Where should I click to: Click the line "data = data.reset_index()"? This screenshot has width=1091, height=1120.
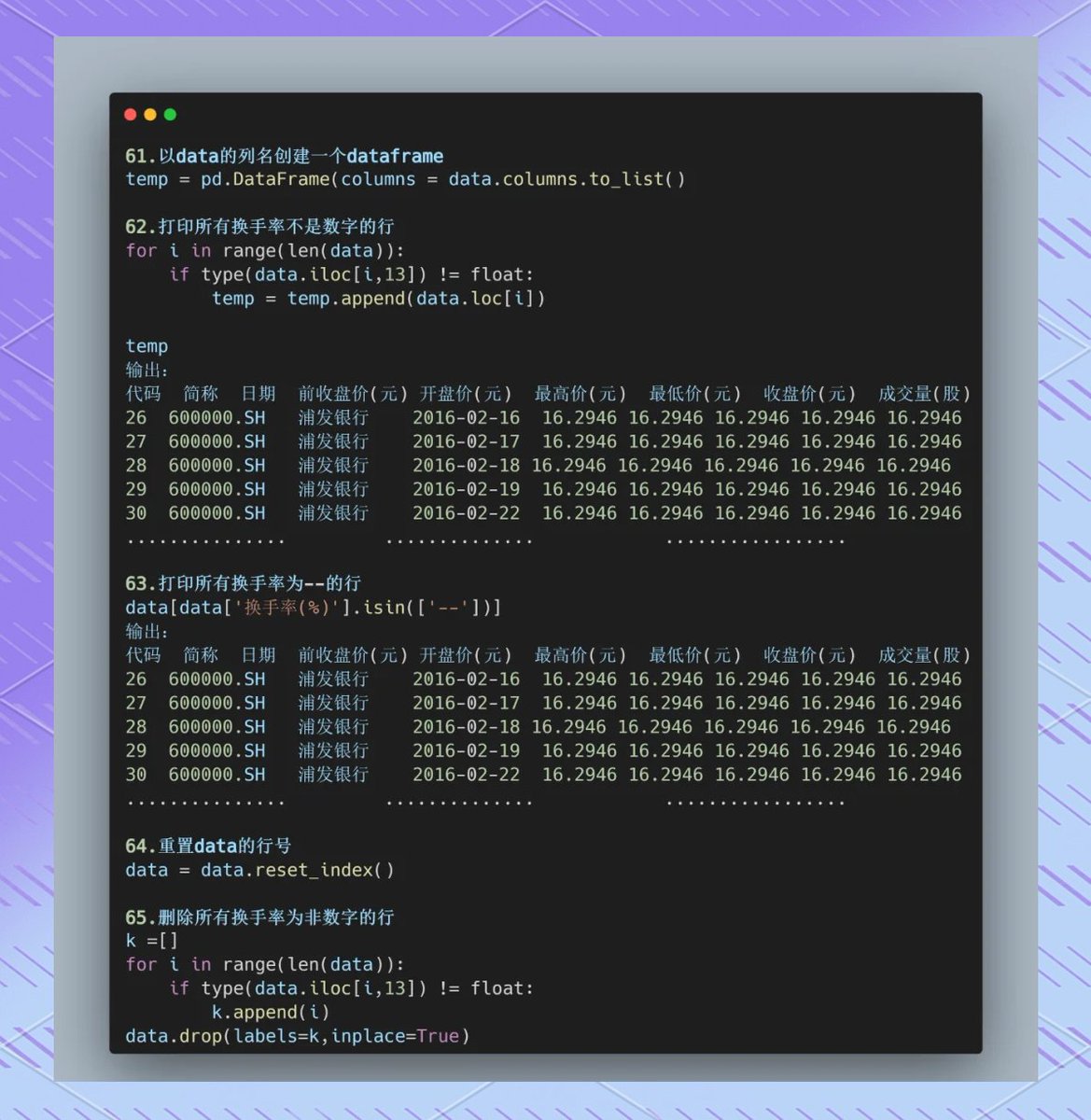(x=260, y=870)
